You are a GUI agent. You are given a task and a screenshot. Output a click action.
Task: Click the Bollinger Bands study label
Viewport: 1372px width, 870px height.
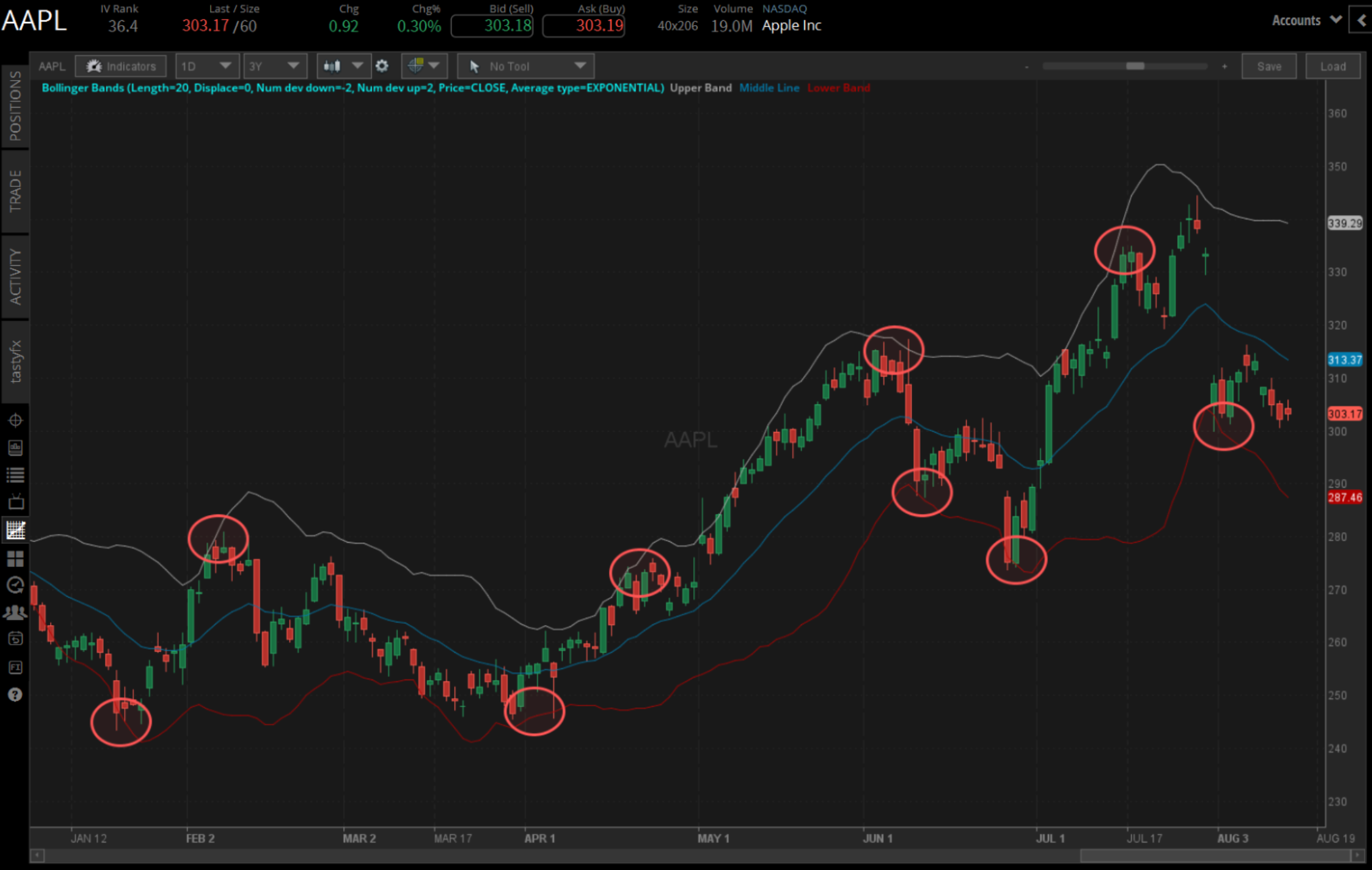[x=352, y=88]
